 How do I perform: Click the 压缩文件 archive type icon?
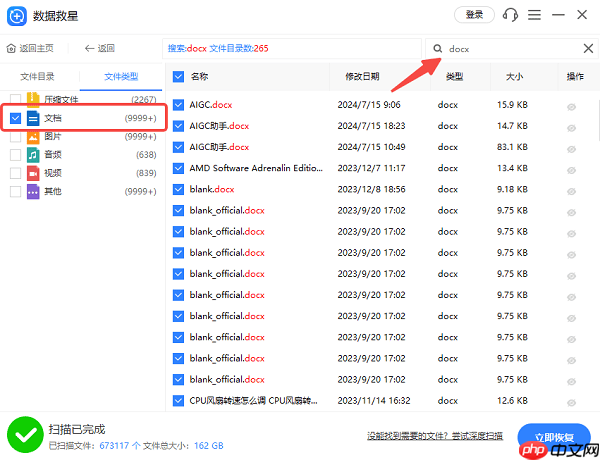(x=33, y=99)
